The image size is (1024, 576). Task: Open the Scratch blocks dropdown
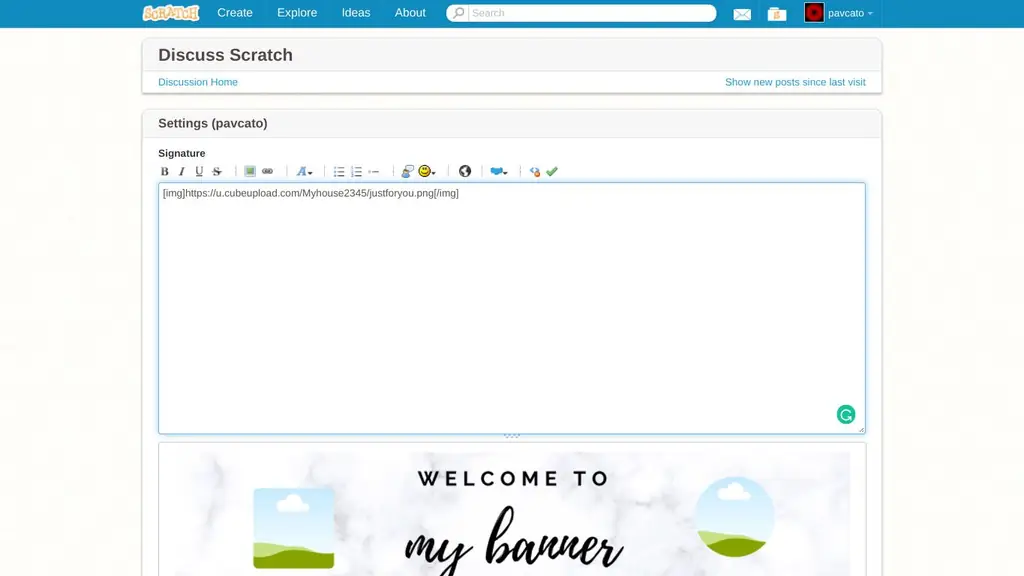click(x=499, y=171)
